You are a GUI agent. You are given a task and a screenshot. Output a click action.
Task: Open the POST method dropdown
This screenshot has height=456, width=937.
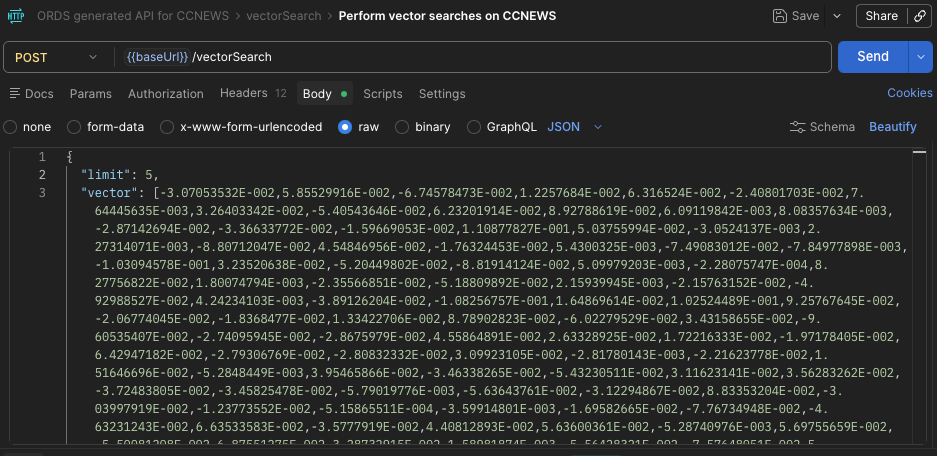click(57, 57)
